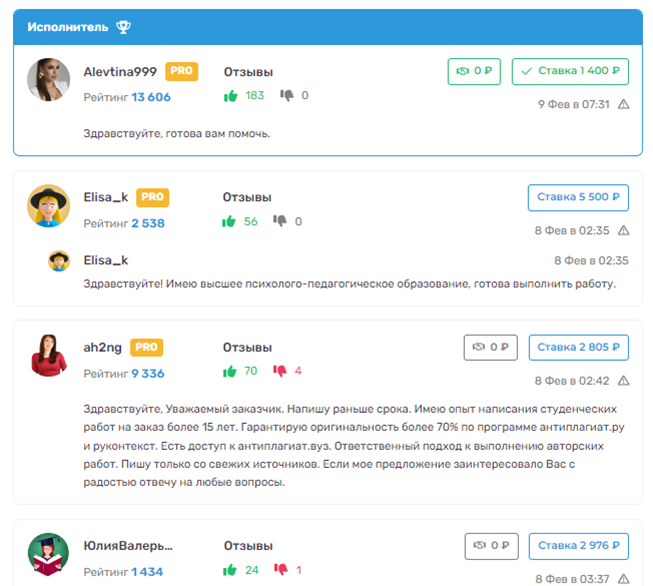This screenshot has height=586, width=653.
Task: Click the Ставка 2 976 ₽ button
Action: click(578, 546)
